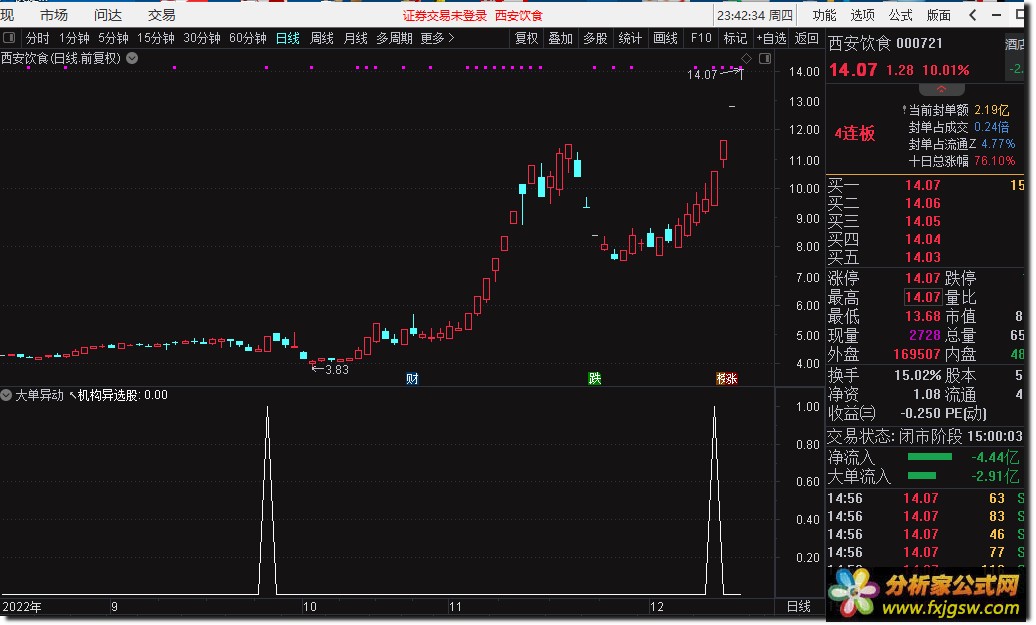Collapse the red up-arrow quote panel expander
Viewport: 1036px width, 625px height.
click(x=942, y=89)
